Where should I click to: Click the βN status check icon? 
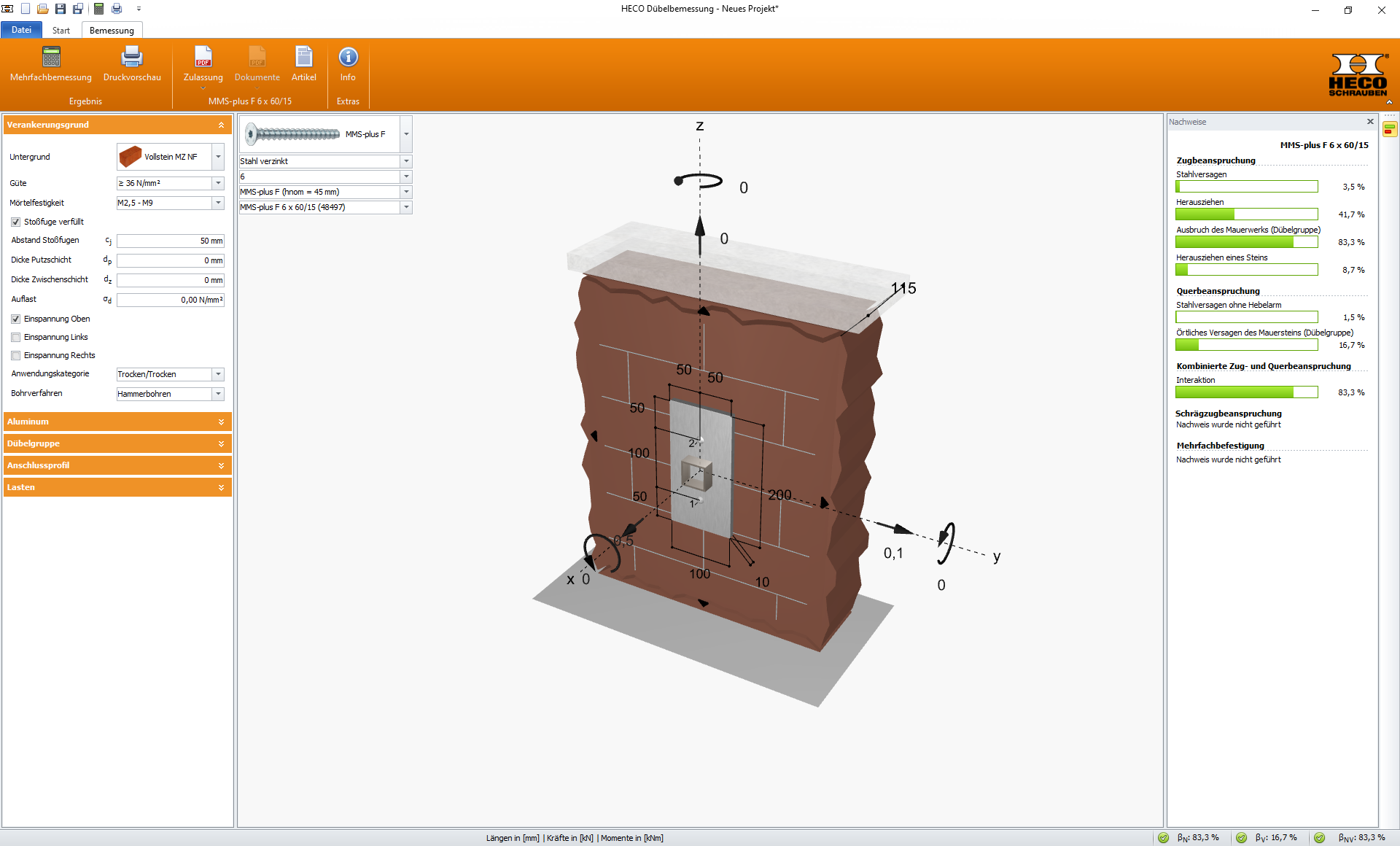1164,838
